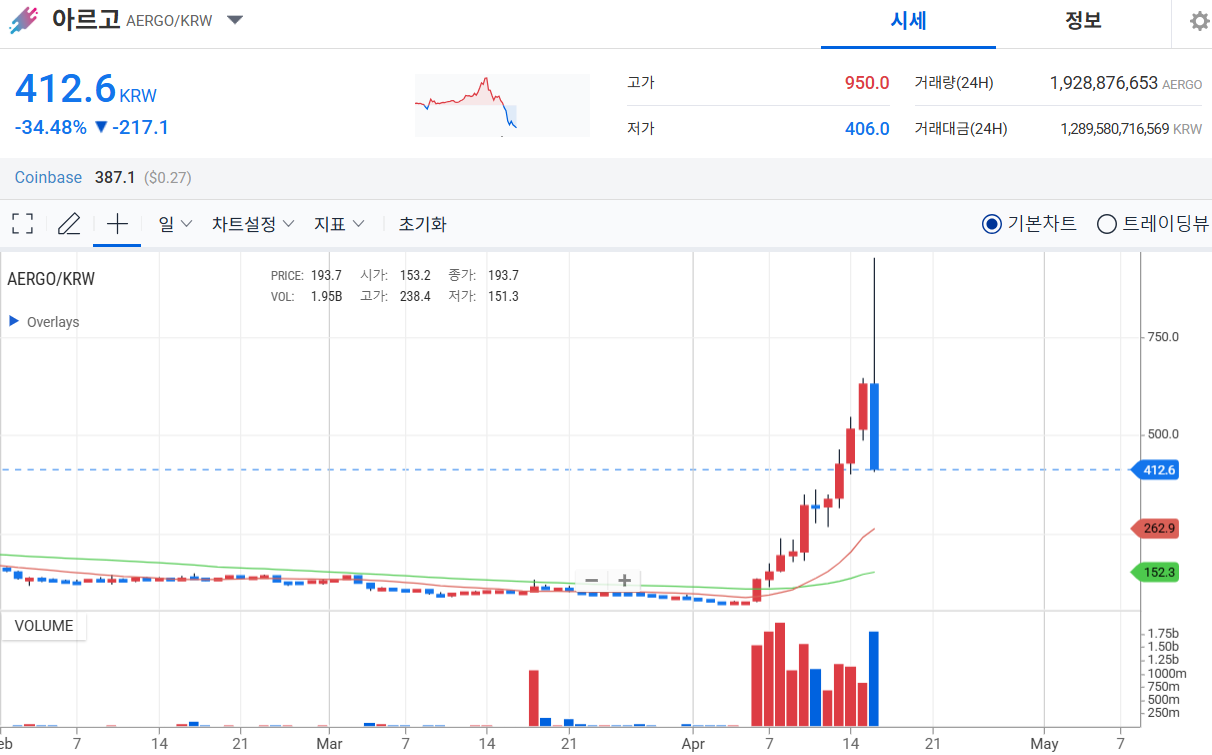This screenshot has height=755, width=1212.
Task: Select the pencil drawing tool
Action: click(69, 224)
